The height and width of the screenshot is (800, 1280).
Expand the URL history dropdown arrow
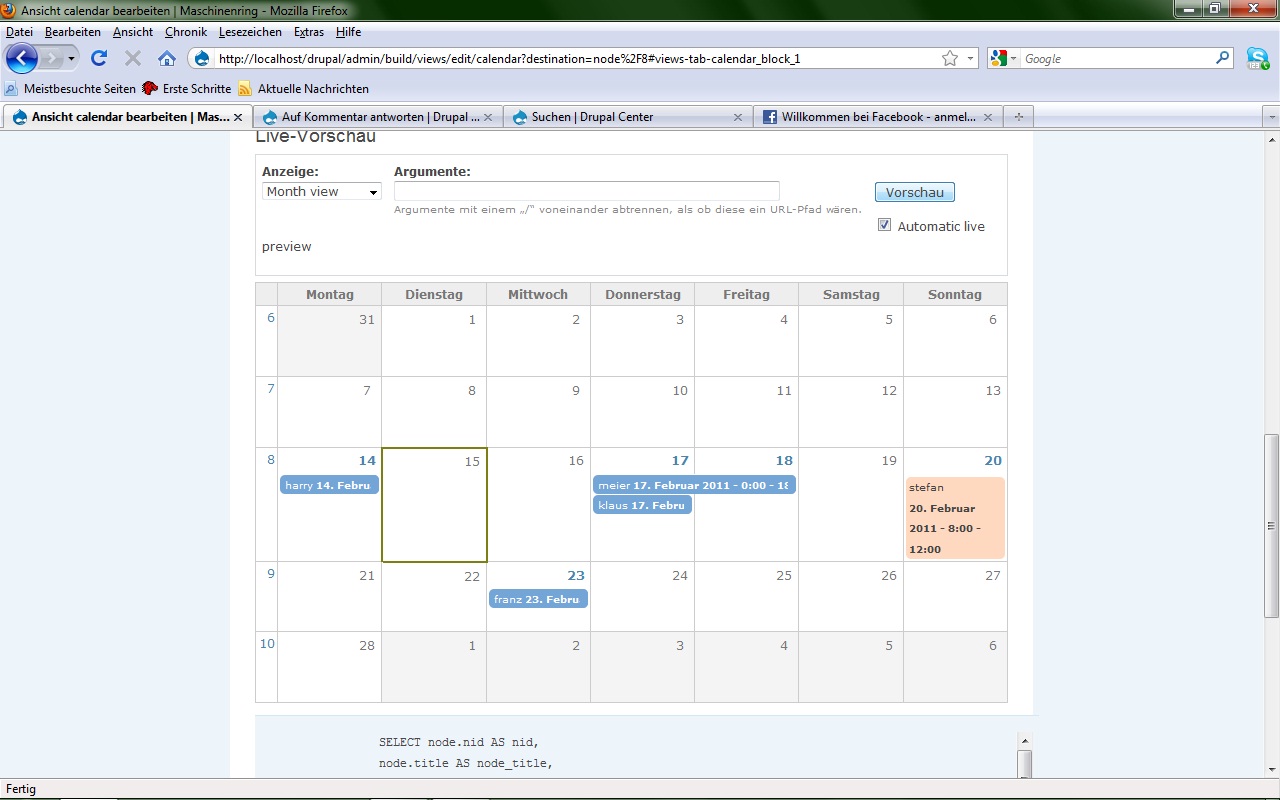click(970, 59)
